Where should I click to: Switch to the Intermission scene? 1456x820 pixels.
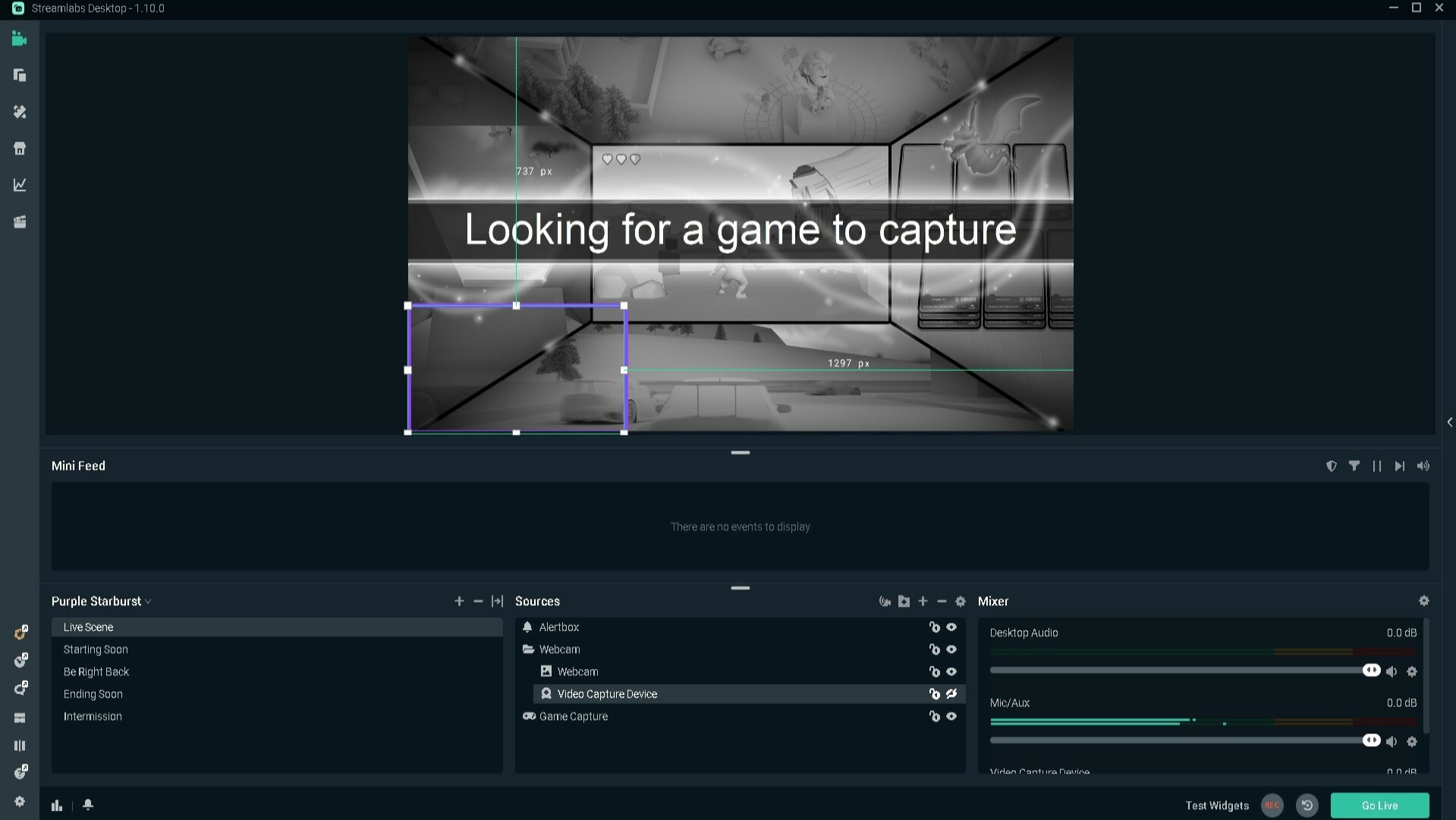tap(277, 716)
